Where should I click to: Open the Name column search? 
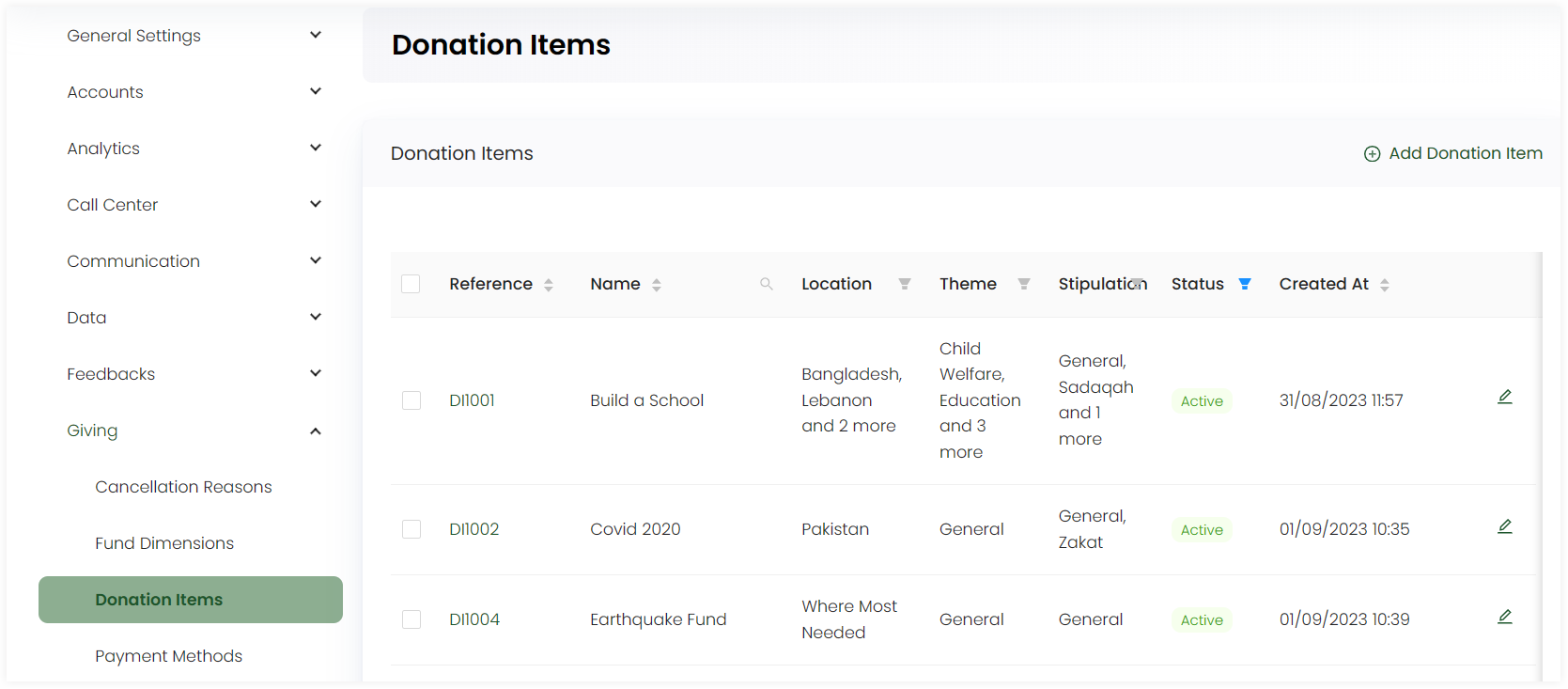pos(767,284)
